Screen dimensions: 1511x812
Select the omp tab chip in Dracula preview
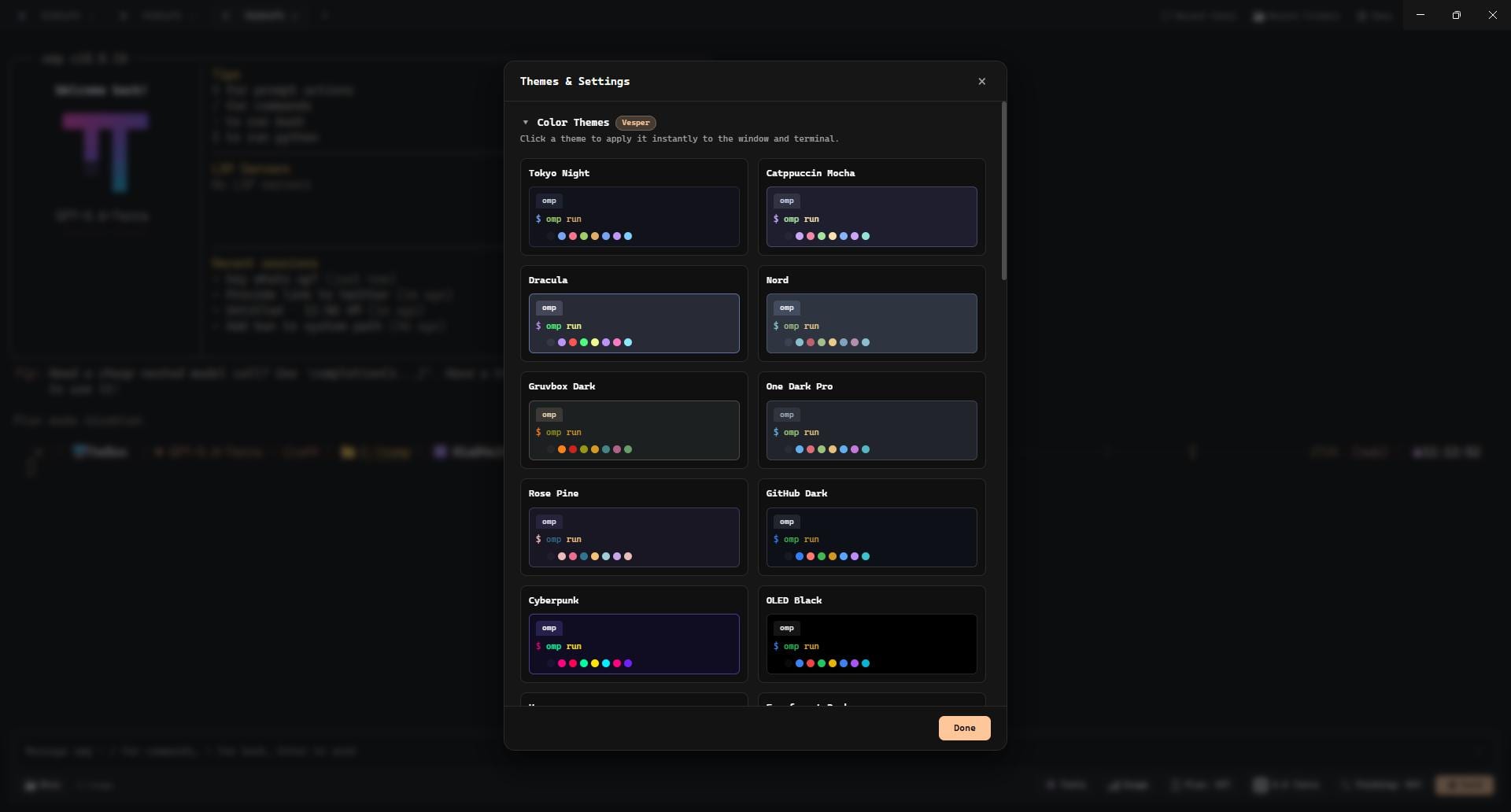click(549, 308)
